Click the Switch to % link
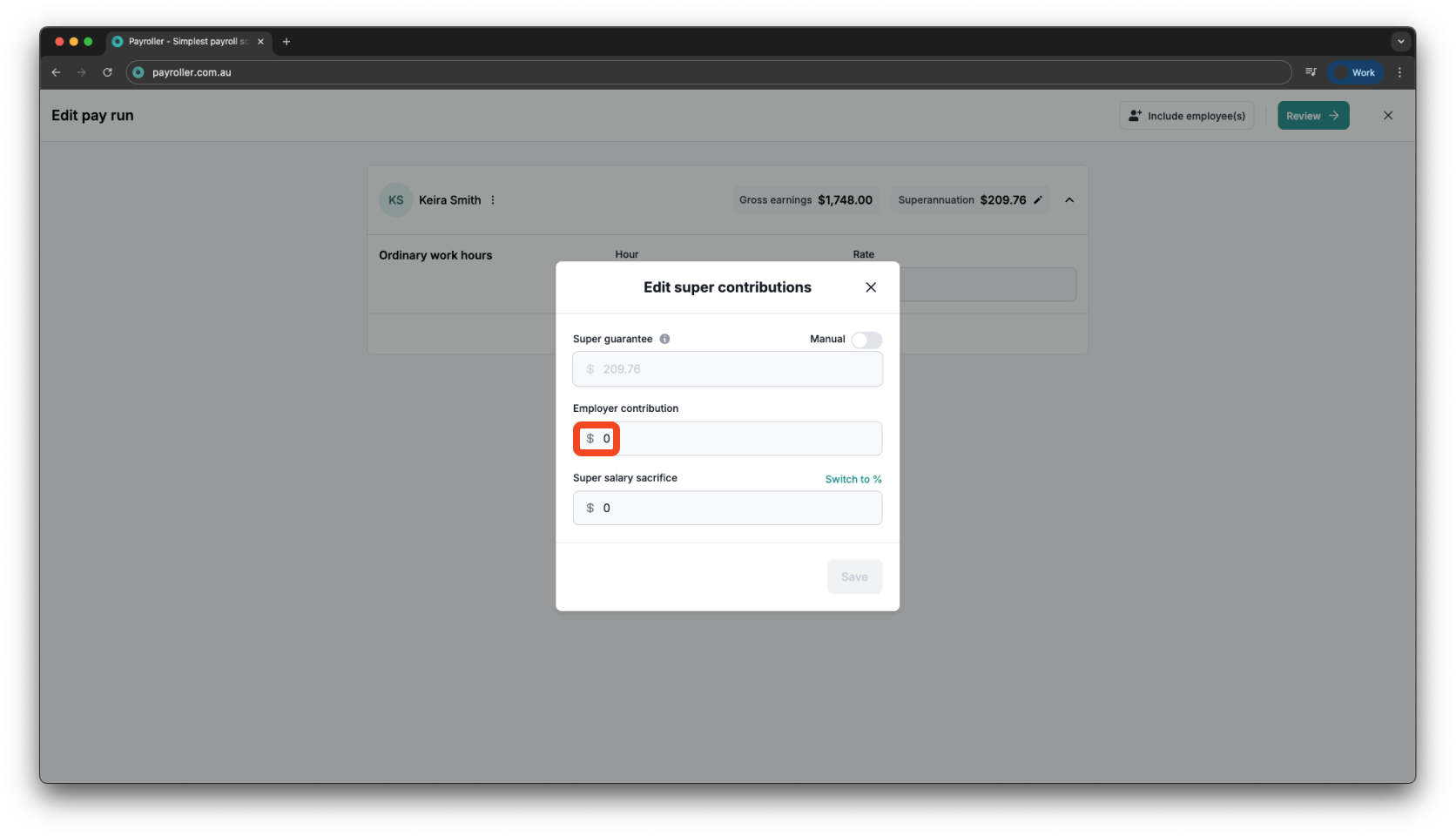The image size is (1456, 836). (853, 479)
